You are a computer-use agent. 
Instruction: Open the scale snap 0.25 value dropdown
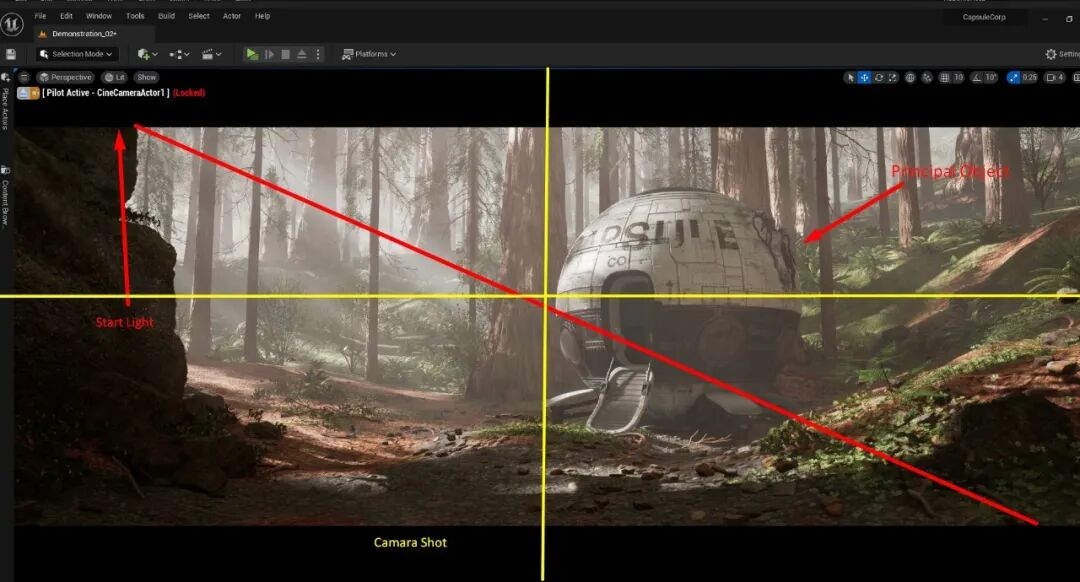click(1029, 78)
